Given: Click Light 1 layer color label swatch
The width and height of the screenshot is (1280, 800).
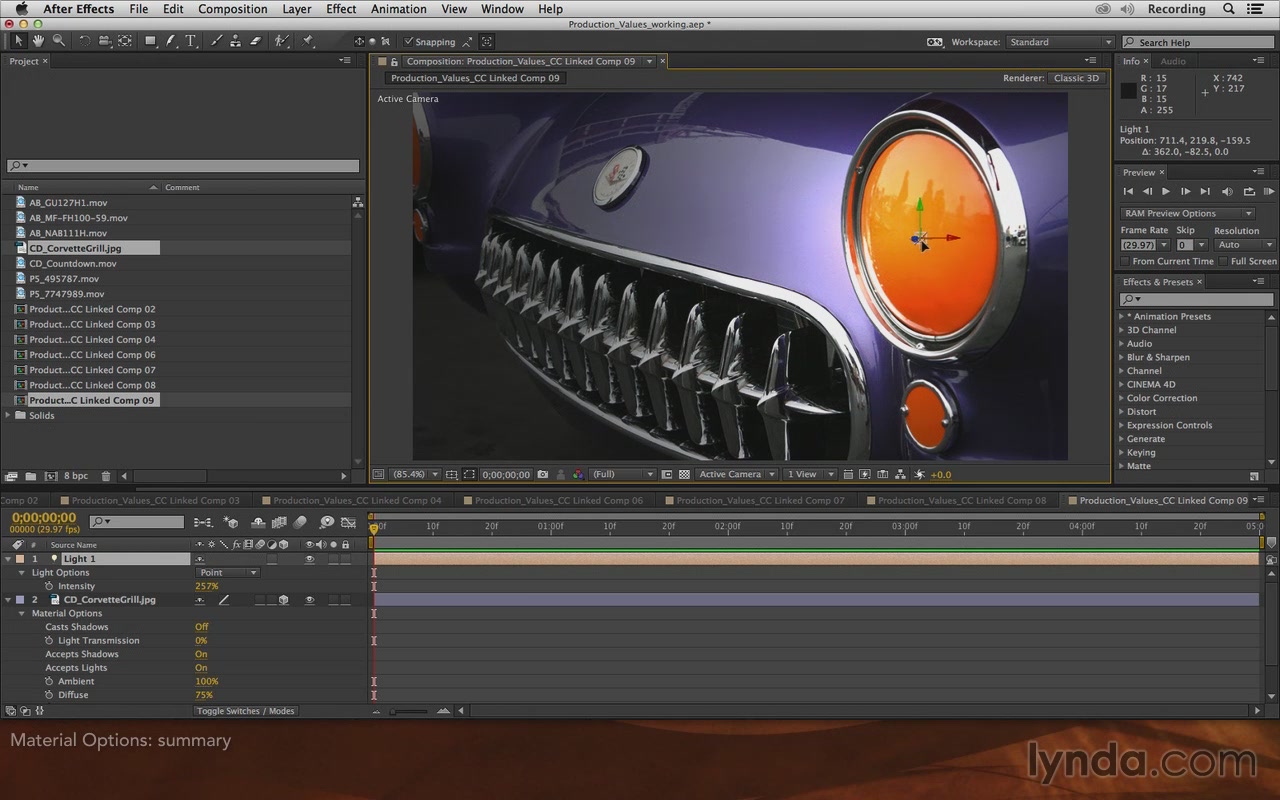Looking at the screenshot, I should point(20,559).
